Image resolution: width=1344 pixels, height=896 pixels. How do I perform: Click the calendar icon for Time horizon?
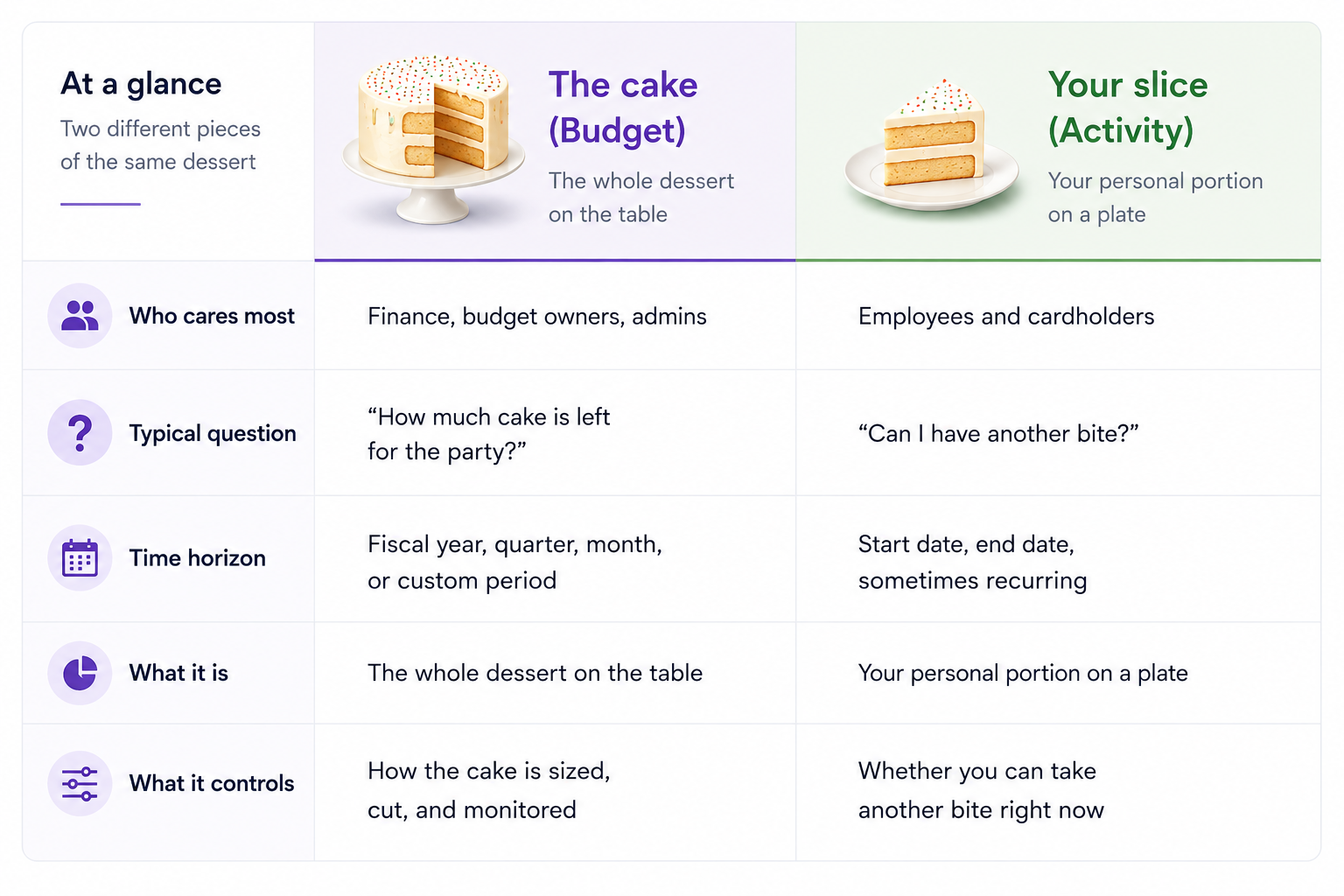(80, 558)
